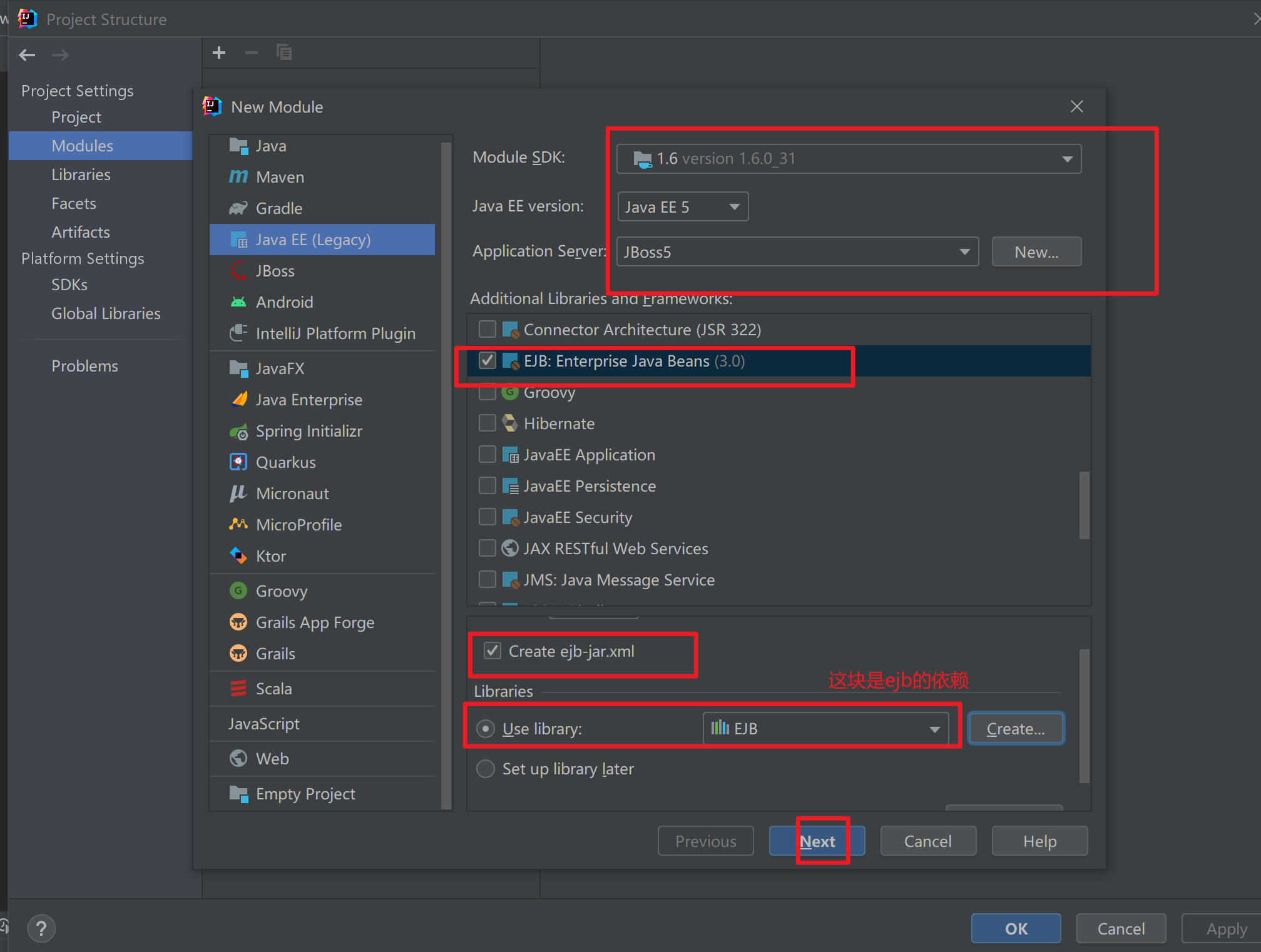Click the Create... library button
Screen dimensions: 1261x952
coord(1016,729)
